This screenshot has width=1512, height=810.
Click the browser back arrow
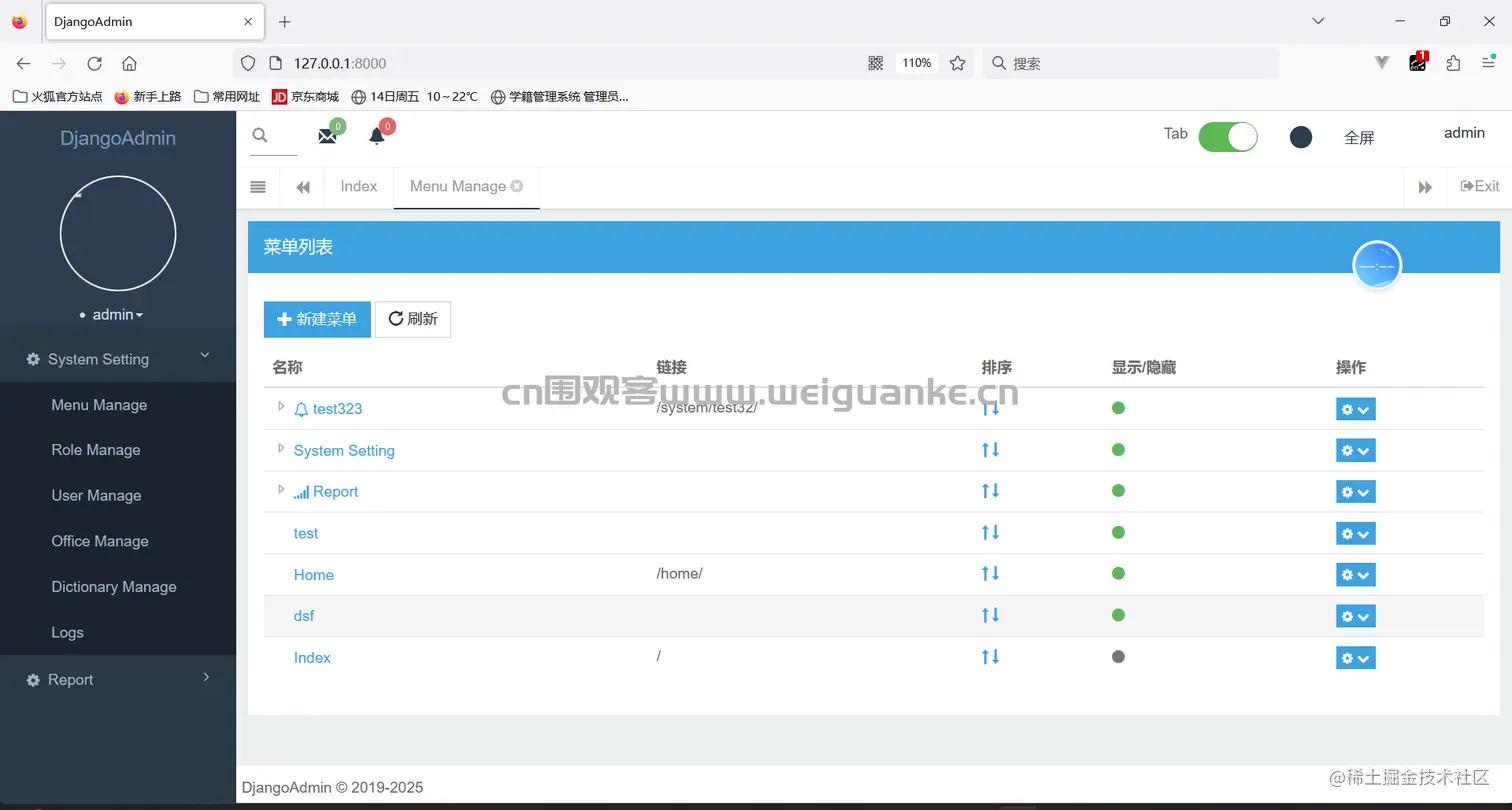point(24,63)
